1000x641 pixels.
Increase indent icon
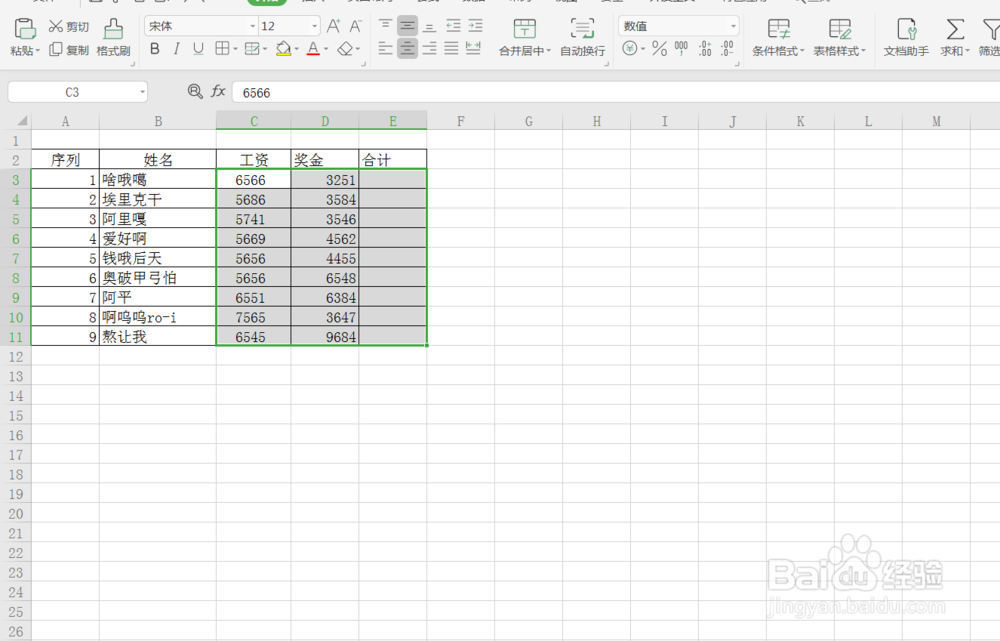[475, 26]
